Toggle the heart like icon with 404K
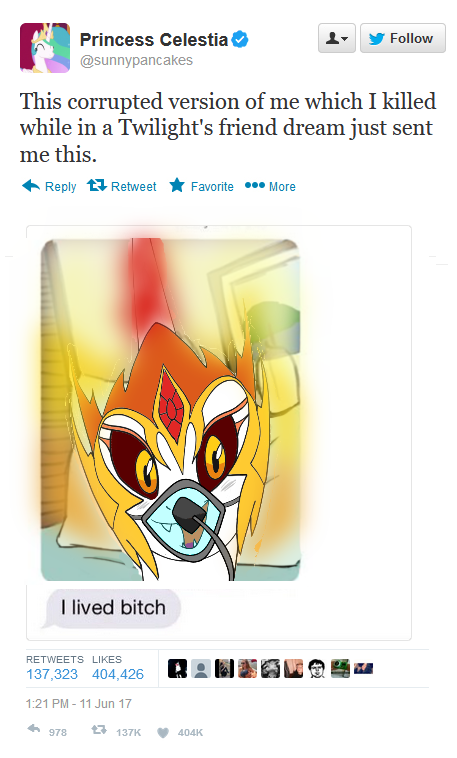457x758 pixels. 163,733
